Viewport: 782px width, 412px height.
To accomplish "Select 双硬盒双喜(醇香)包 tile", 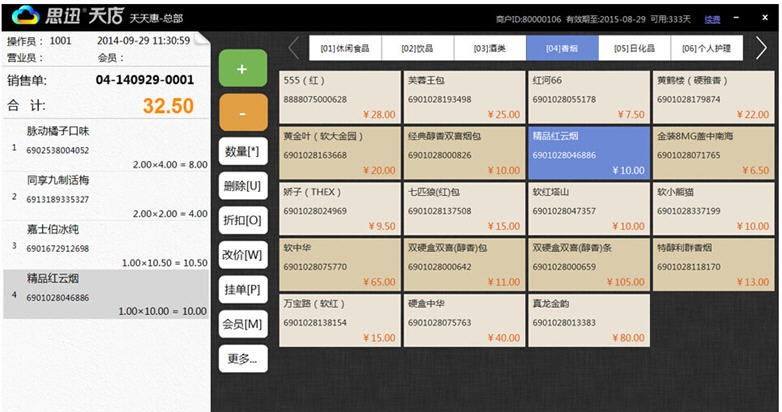I will (x=464, y=265).
